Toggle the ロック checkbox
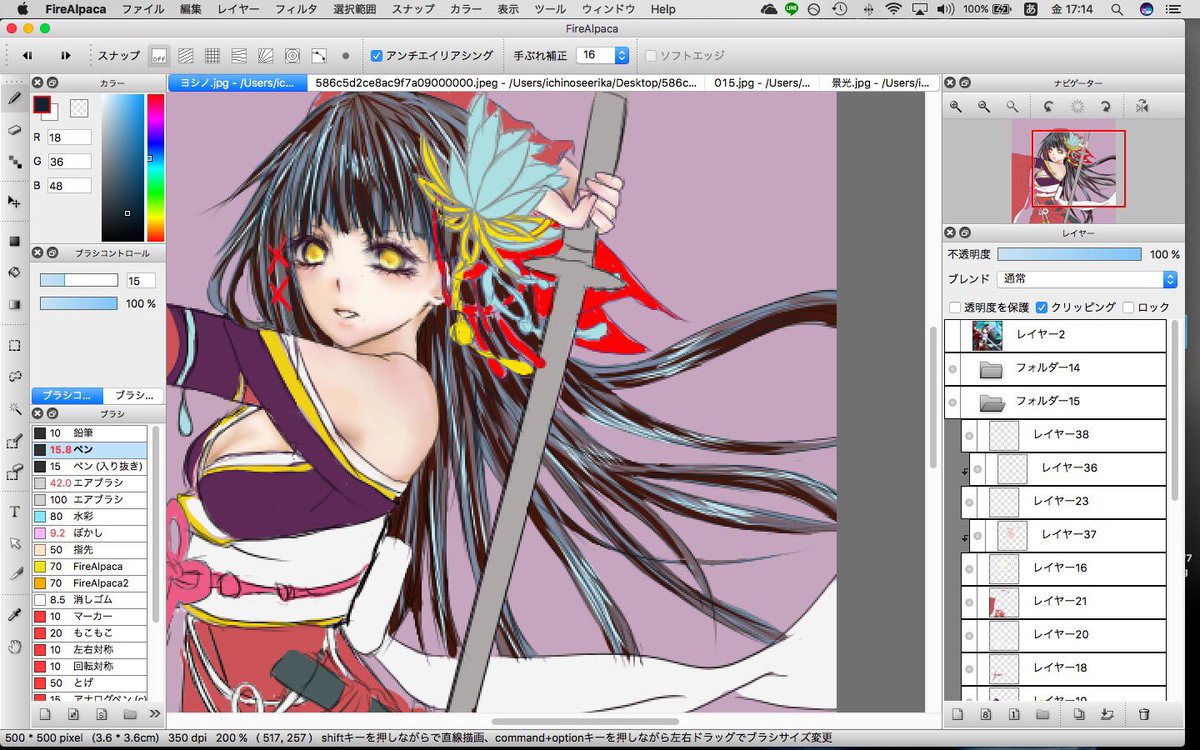Screen dimensions: 1200x750 click(1129, 307)
